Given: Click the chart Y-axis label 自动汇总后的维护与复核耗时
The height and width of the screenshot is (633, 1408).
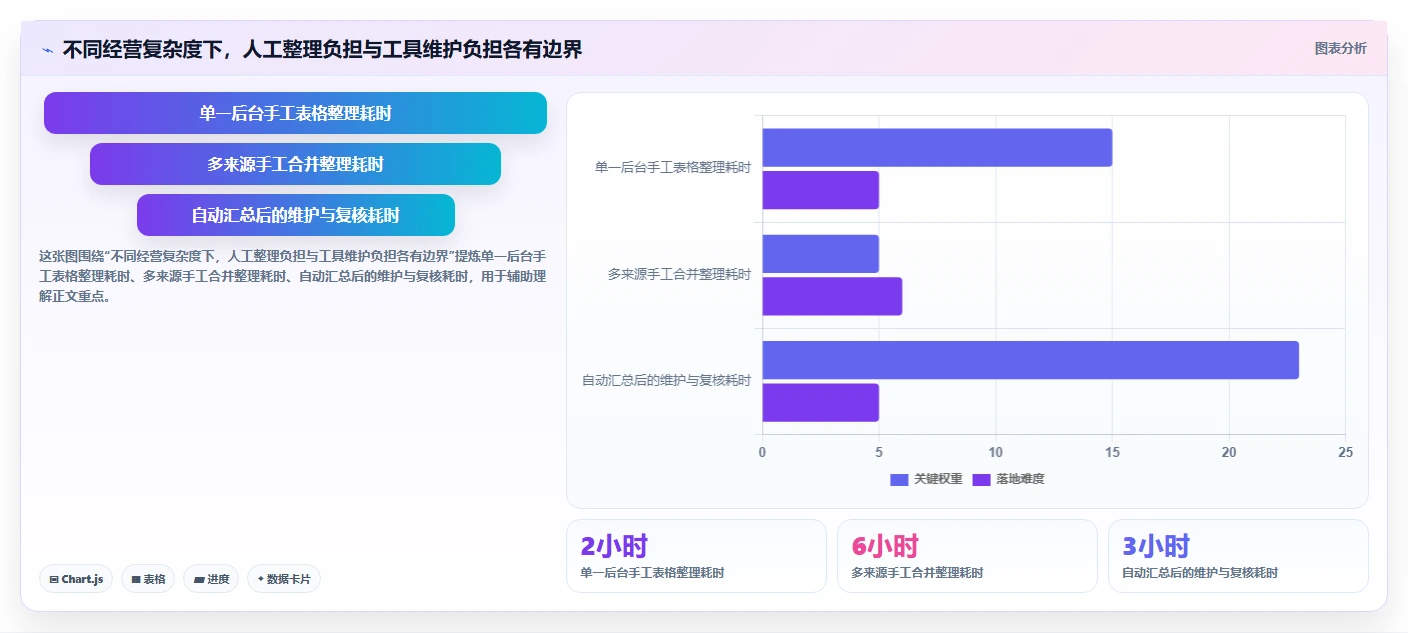Looking at the screenshot, I should (666, 380).
